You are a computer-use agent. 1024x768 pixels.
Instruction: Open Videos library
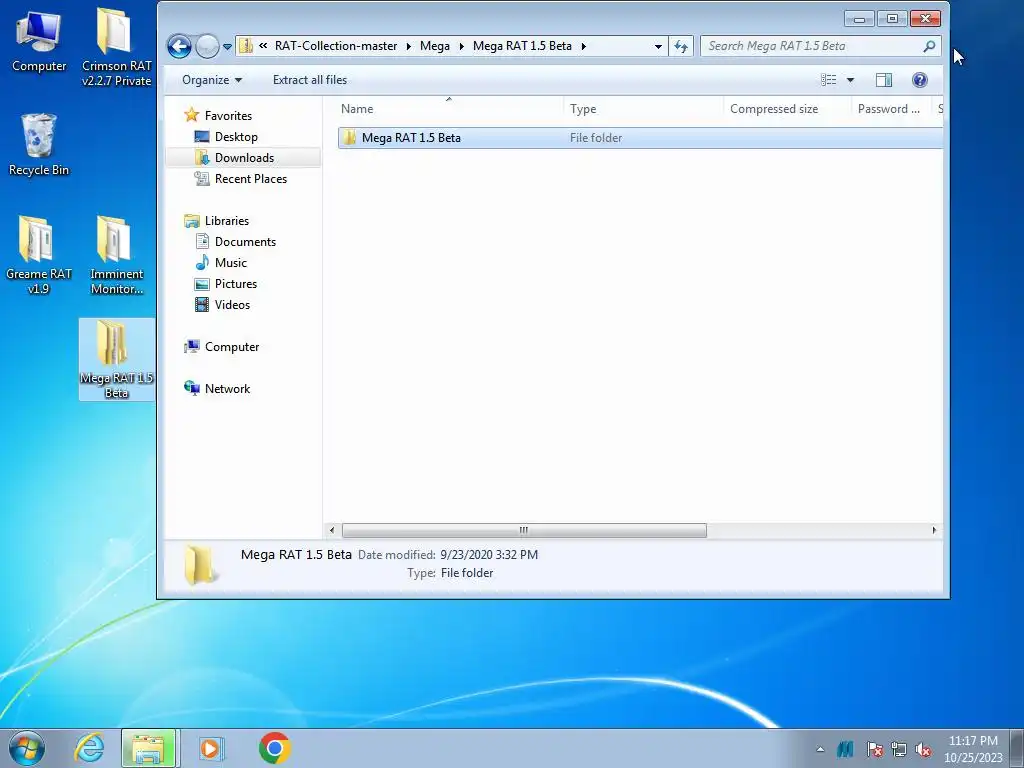coord(232,304)
